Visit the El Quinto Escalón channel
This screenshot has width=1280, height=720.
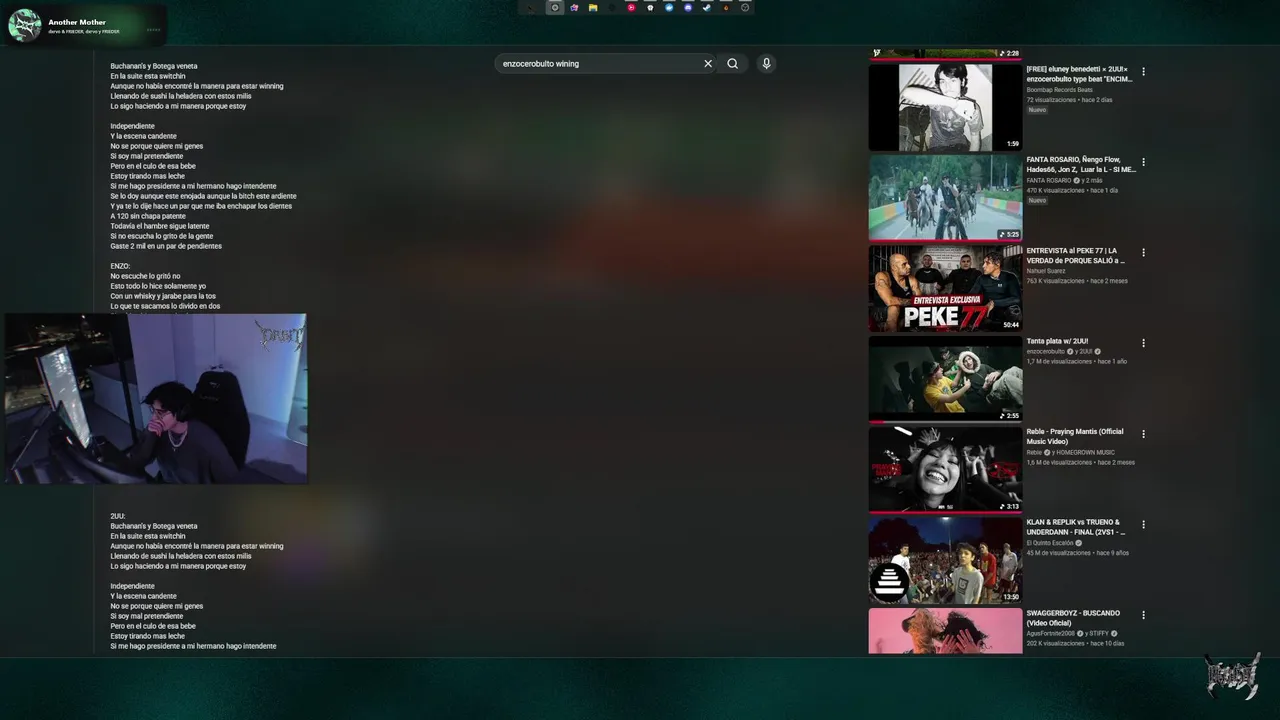[x=1050, y=543]
